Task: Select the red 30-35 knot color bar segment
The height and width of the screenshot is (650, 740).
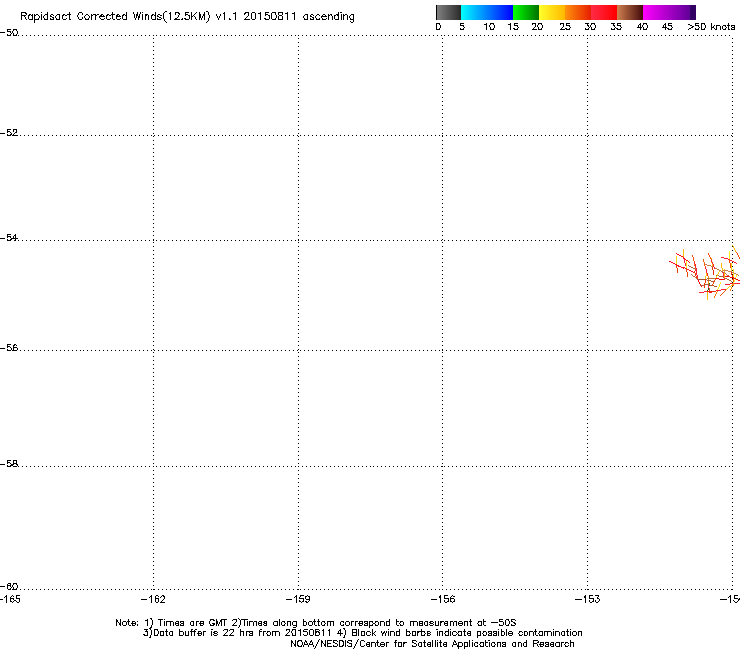Action: 604,12
